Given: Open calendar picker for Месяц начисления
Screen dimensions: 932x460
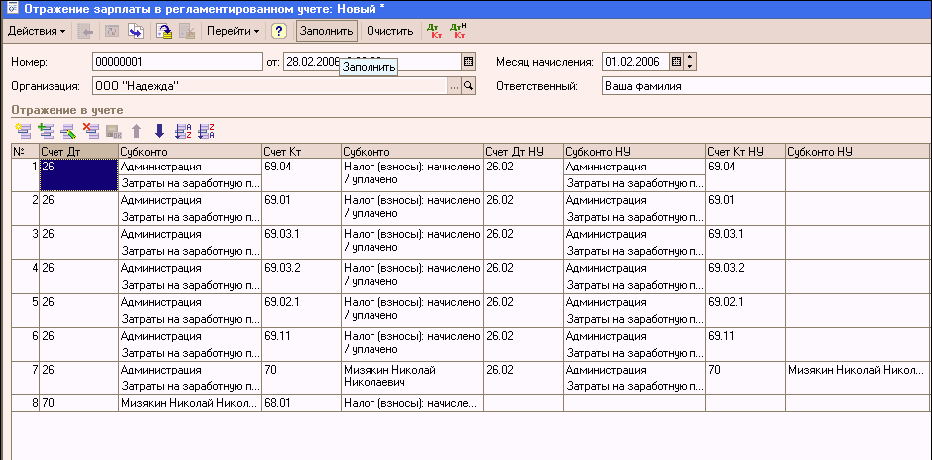Looking at the screenshot, I should click(x=676, y=62).
